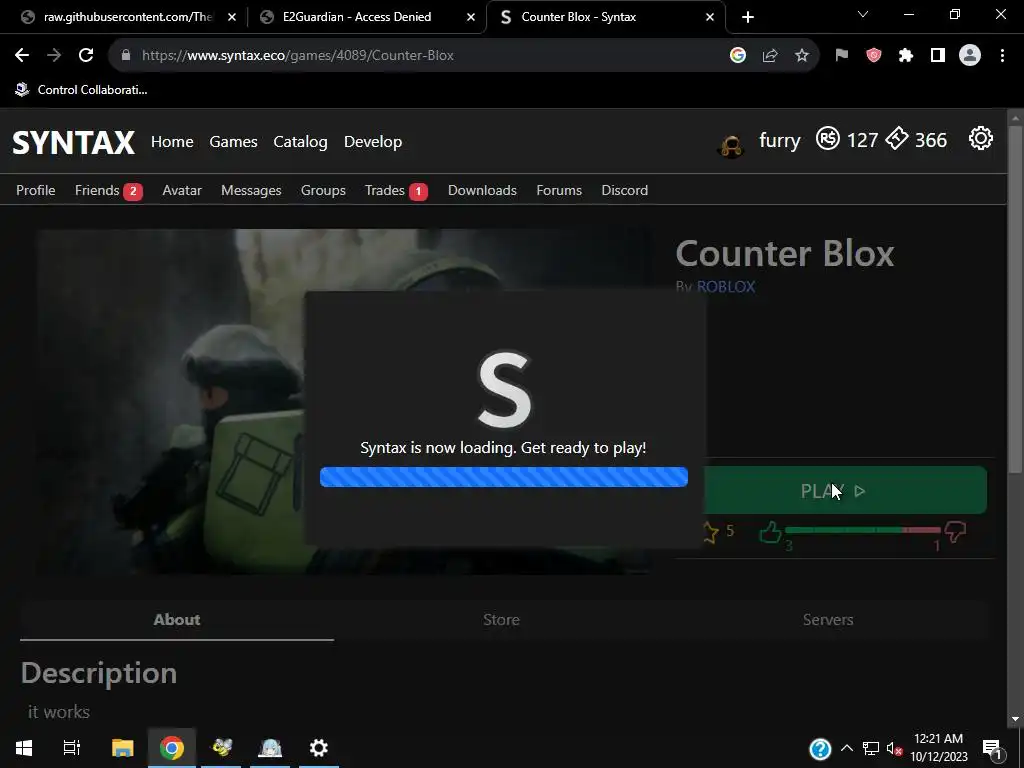Click the blue loading progress bar
The width and height of the screenshot is (1024, 768).
[504, 477]
